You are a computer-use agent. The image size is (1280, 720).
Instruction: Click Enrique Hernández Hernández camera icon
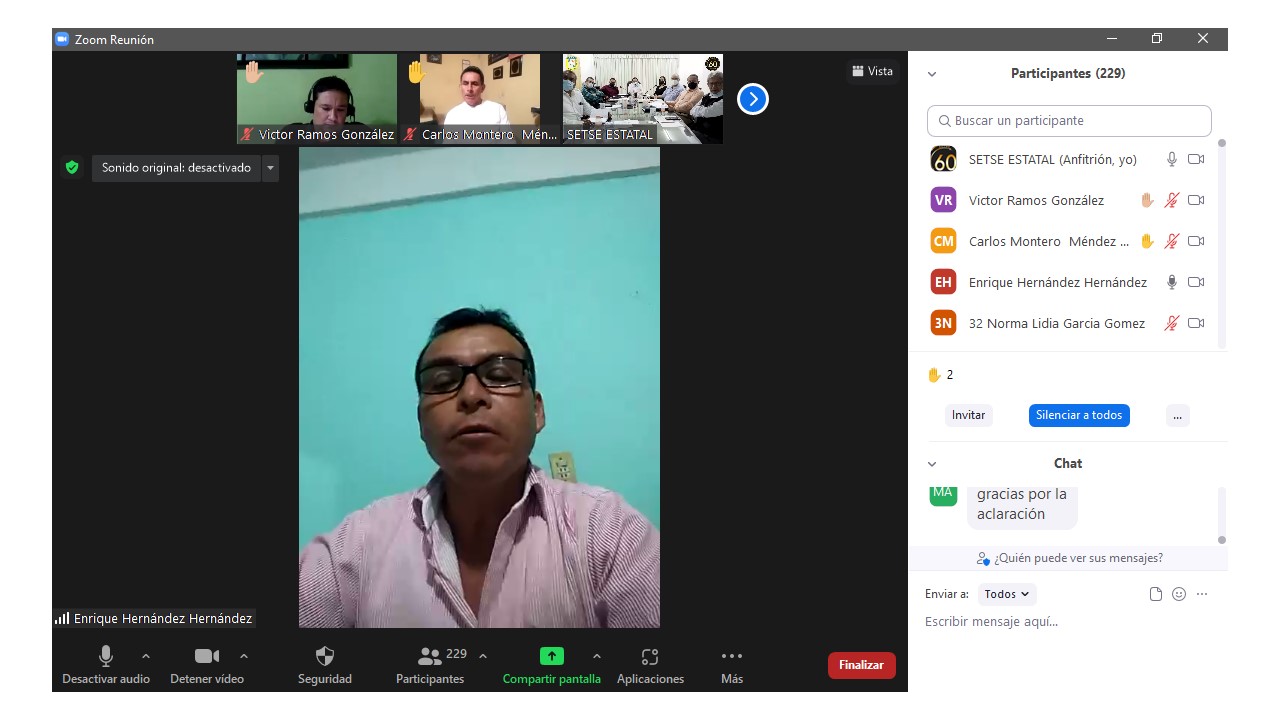point(1196,282)
